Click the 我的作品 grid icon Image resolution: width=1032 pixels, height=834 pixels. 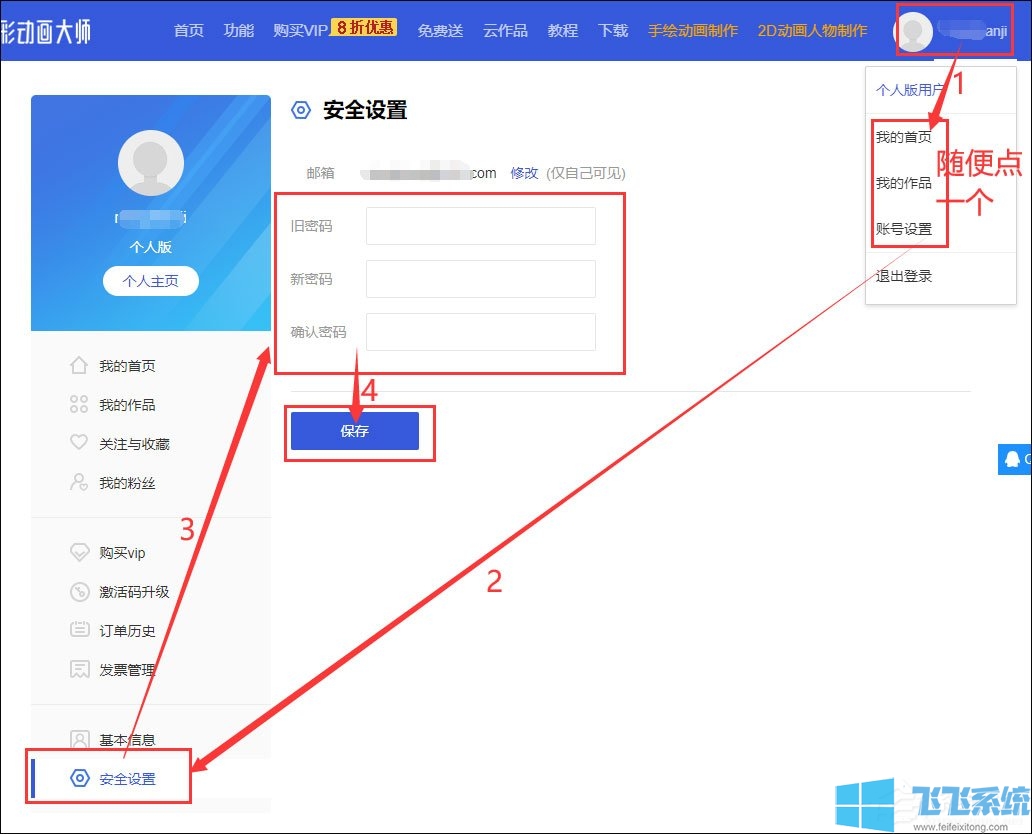[80, 405]
